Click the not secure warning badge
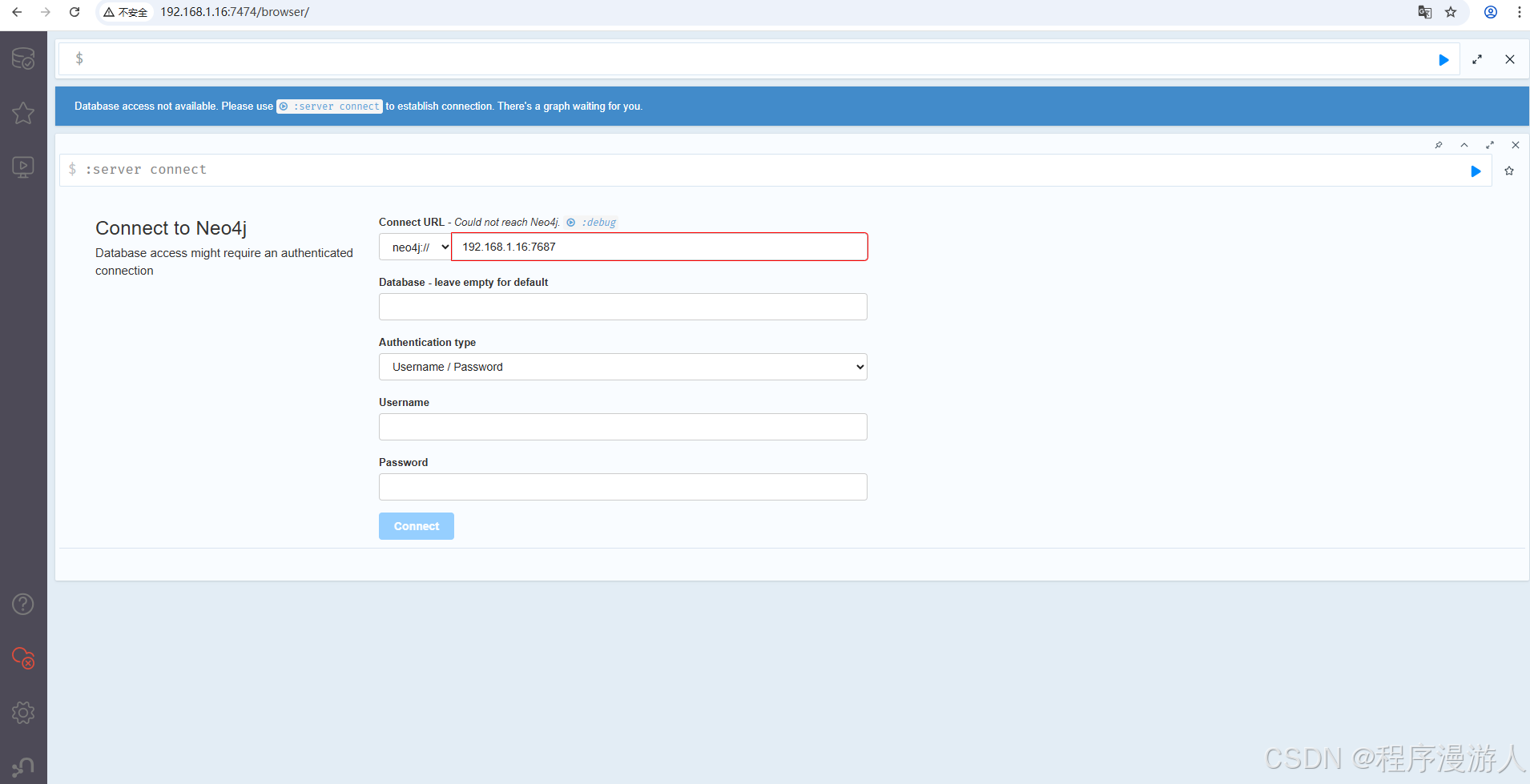Viewport: 1530px width, 784px height. coord(126,12)
